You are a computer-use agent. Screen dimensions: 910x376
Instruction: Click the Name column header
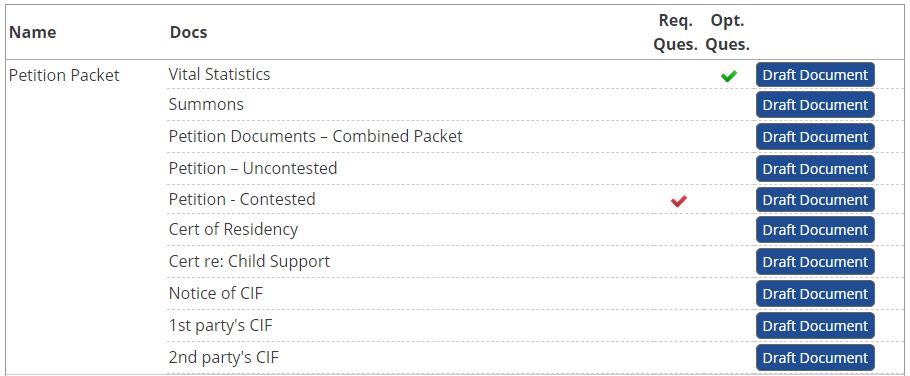[32, 32]
